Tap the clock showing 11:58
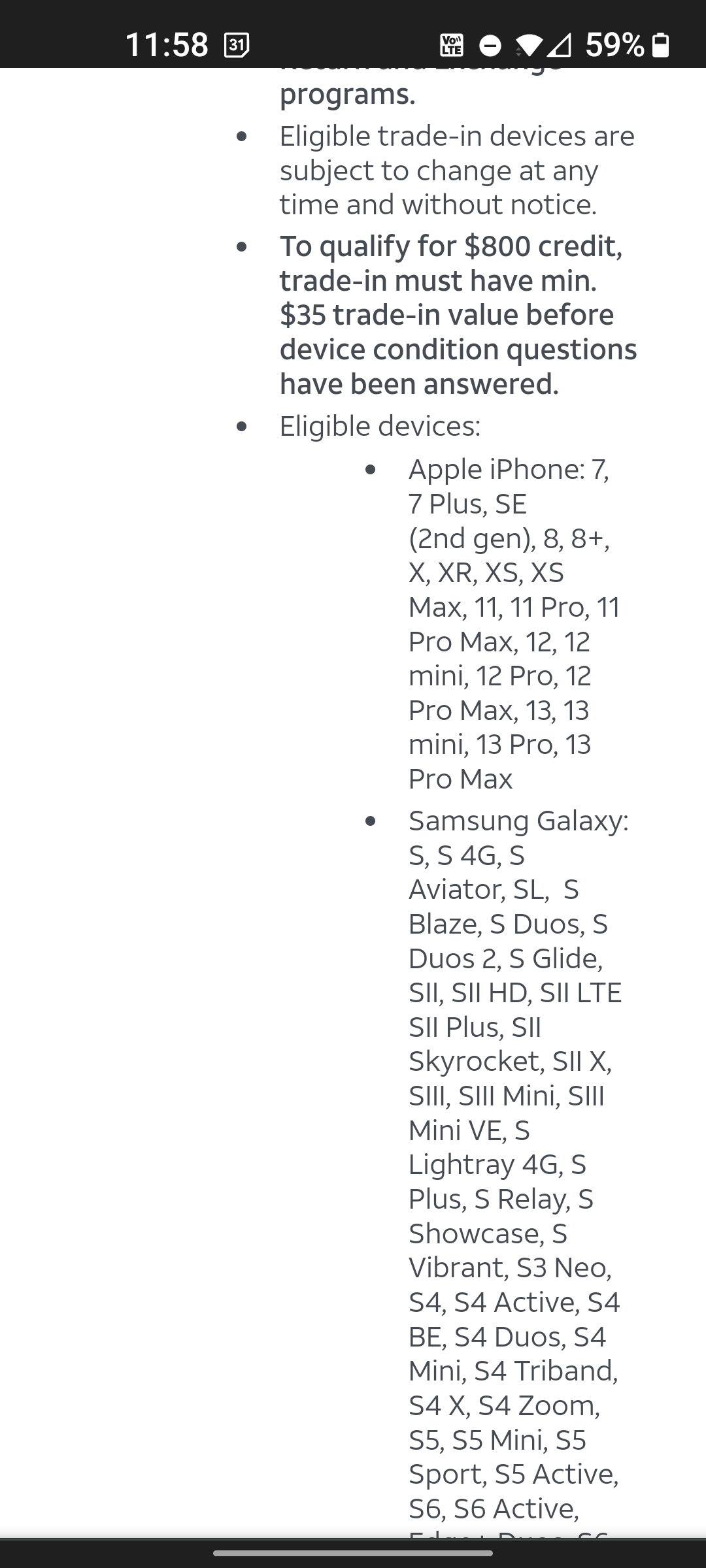 tap(167, 44)
